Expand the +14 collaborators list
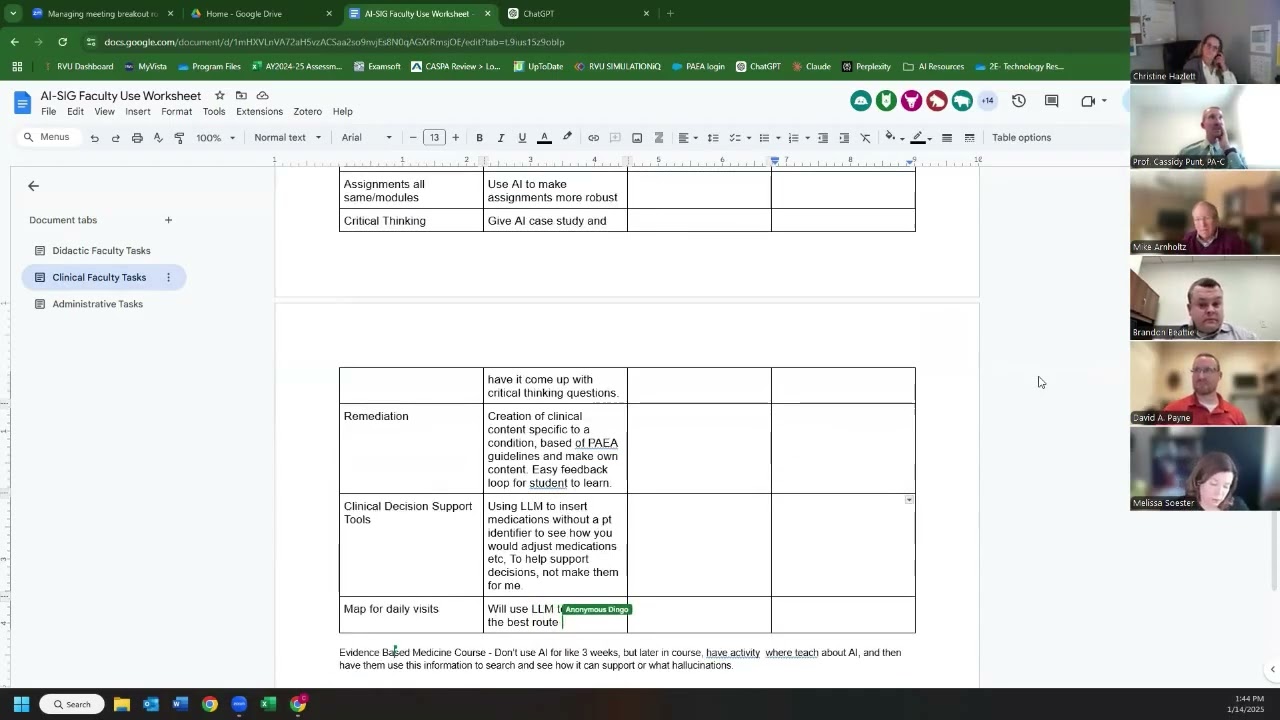1280x720 pixels. (x=987, y=101)
